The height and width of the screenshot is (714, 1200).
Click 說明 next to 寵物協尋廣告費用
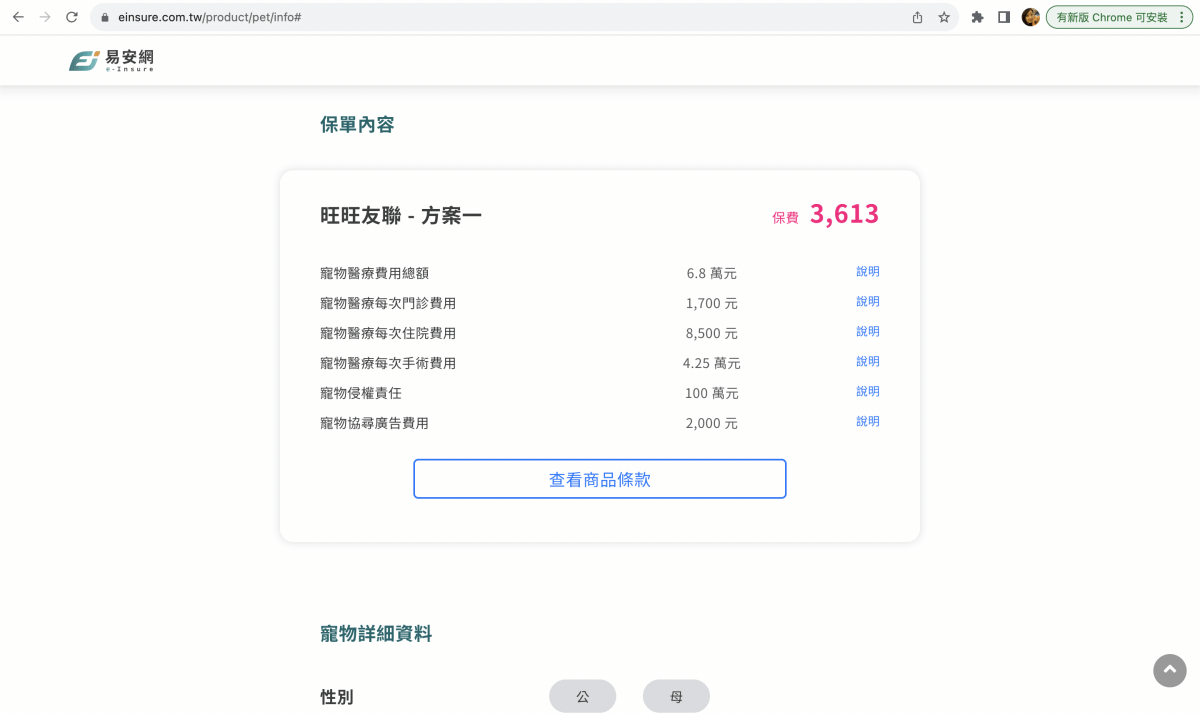[867, 421]
